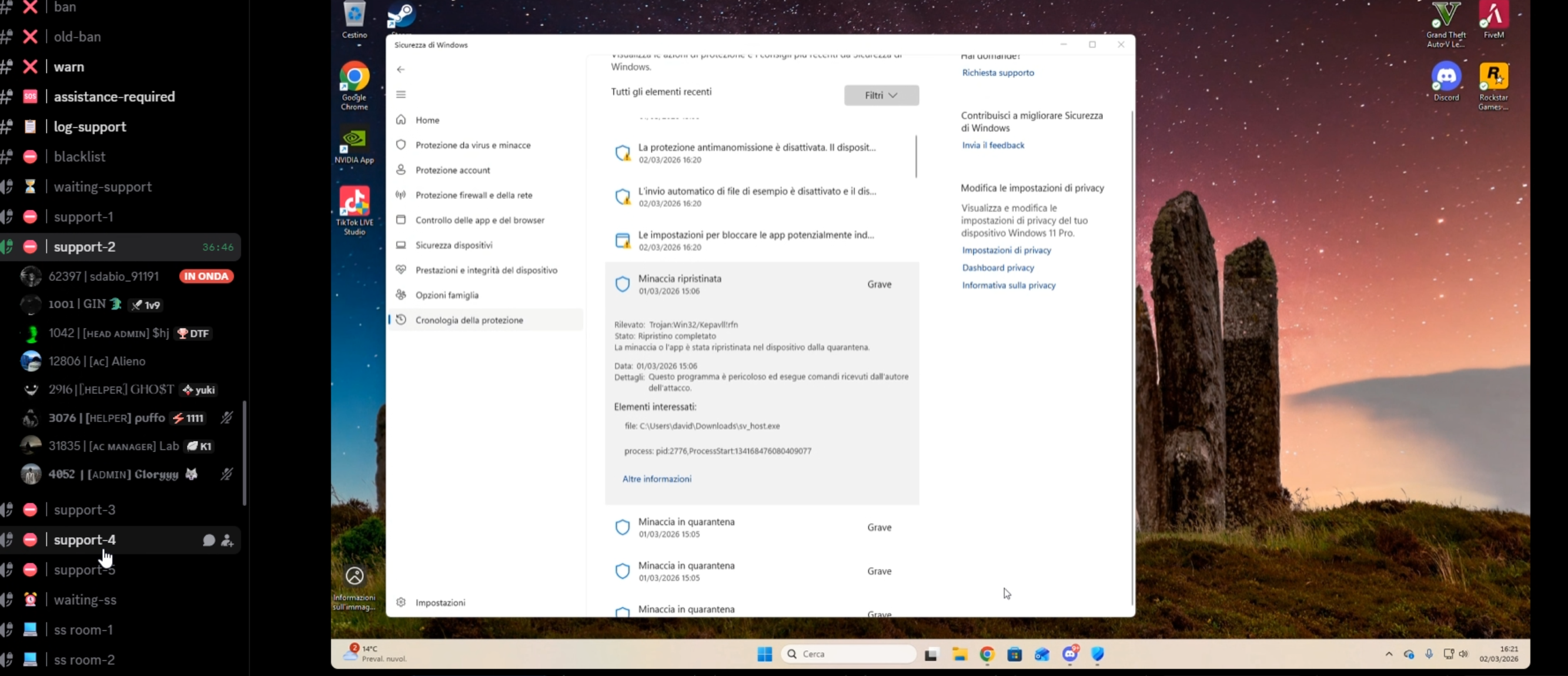Image resolution: width=1568 pixels, height=676 pixels.
Task: Open the volume tray icon
Action: click(1463, 654)
